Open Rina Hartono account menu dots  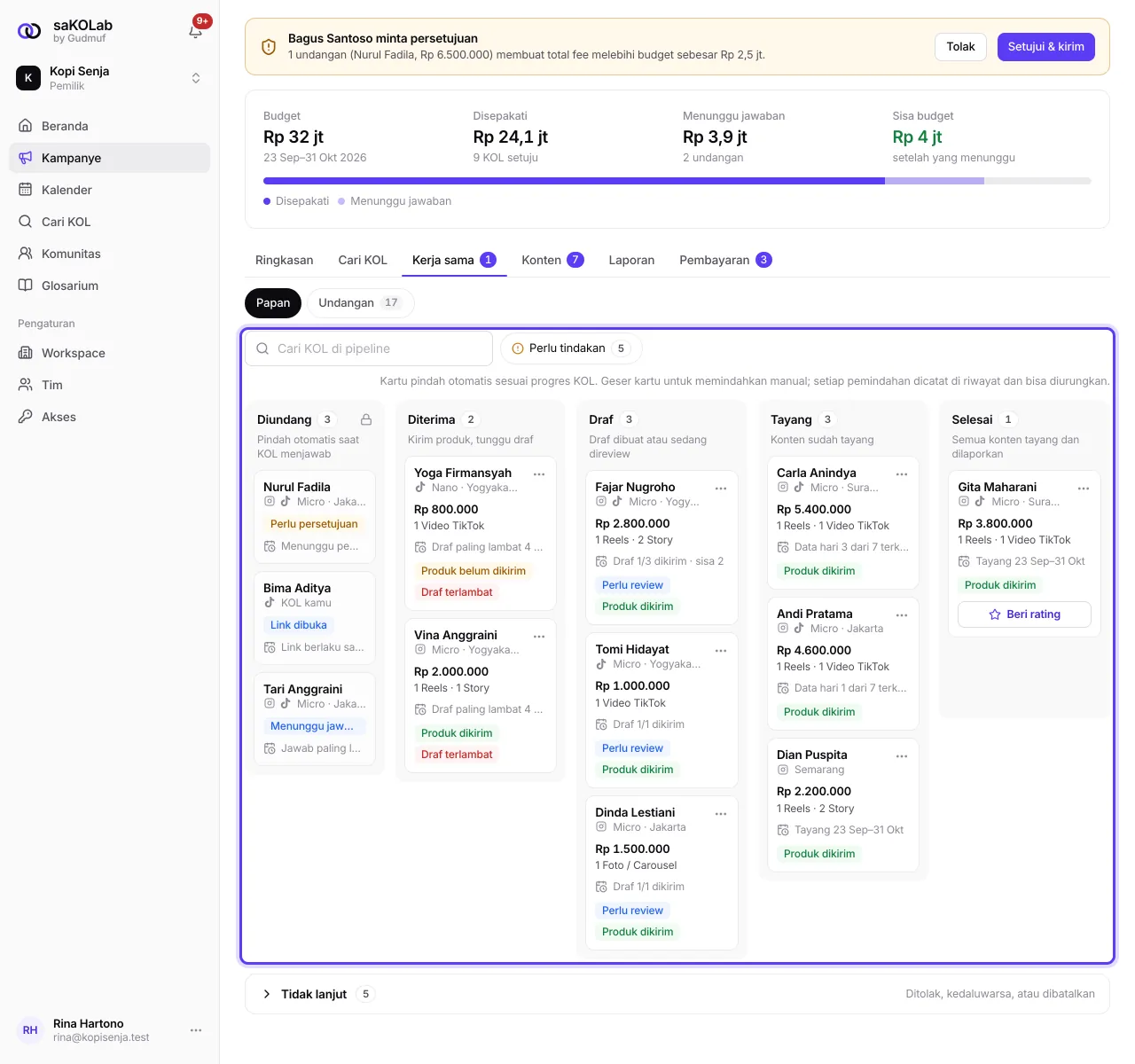pos(196,1030)
